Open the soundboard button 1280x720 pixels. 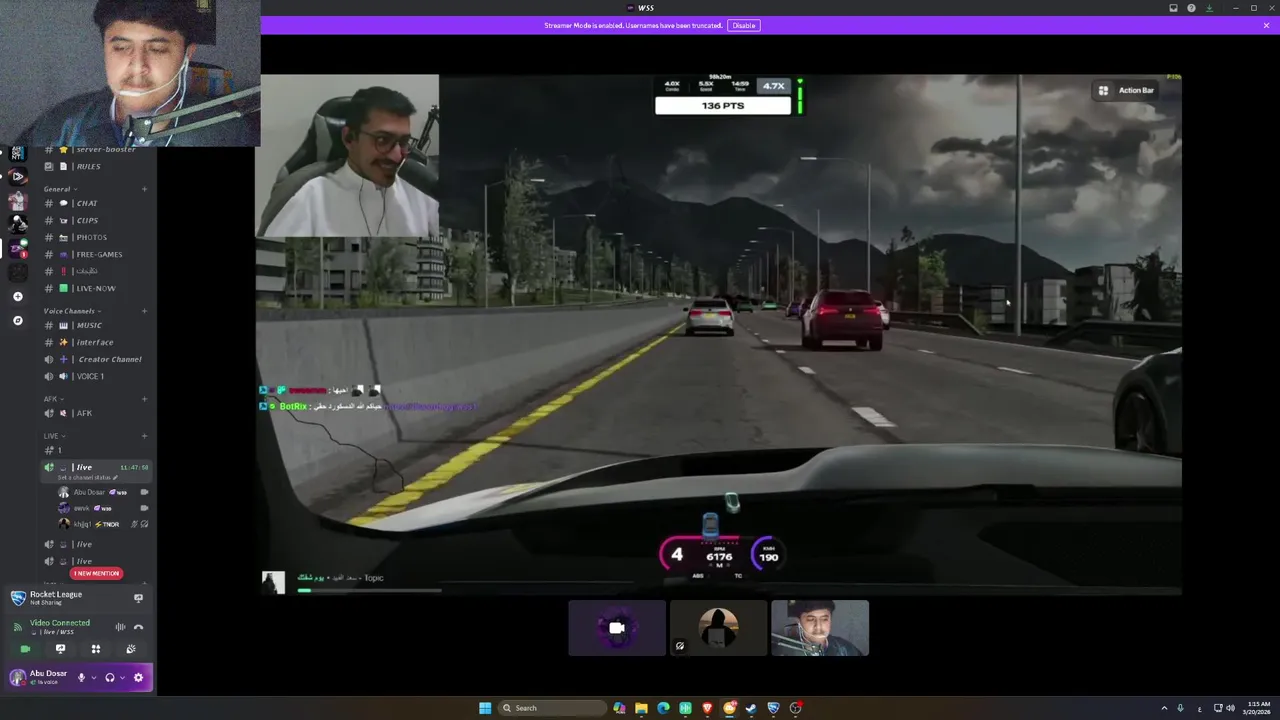(x=130, y=649)
